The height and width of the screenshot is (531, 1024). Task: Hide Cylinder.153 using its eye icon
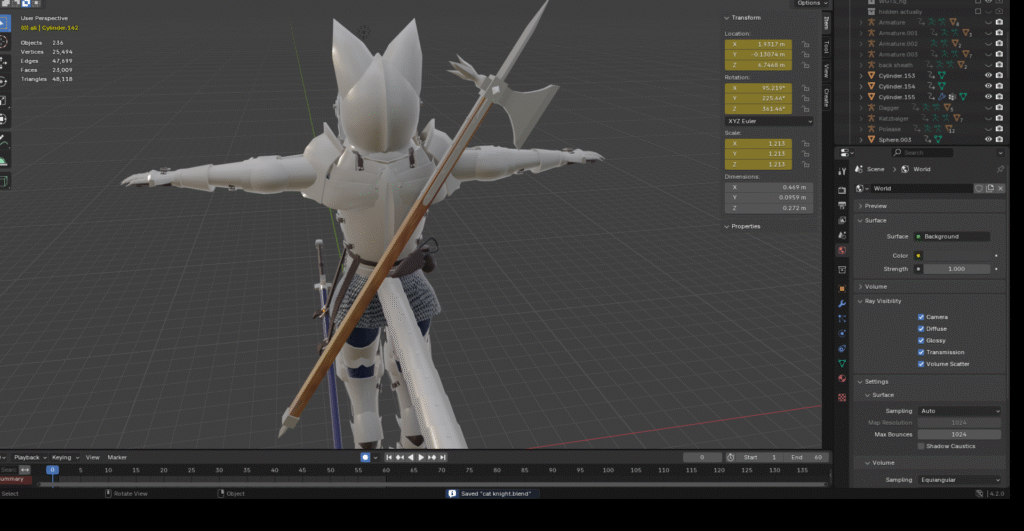click(x=988, y=75)
